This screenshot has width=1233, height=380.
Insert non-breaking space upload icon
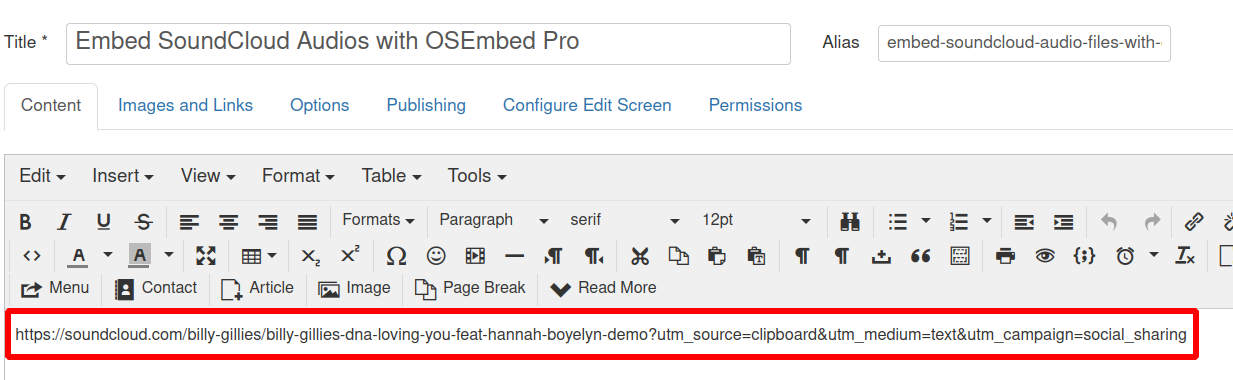881,256
